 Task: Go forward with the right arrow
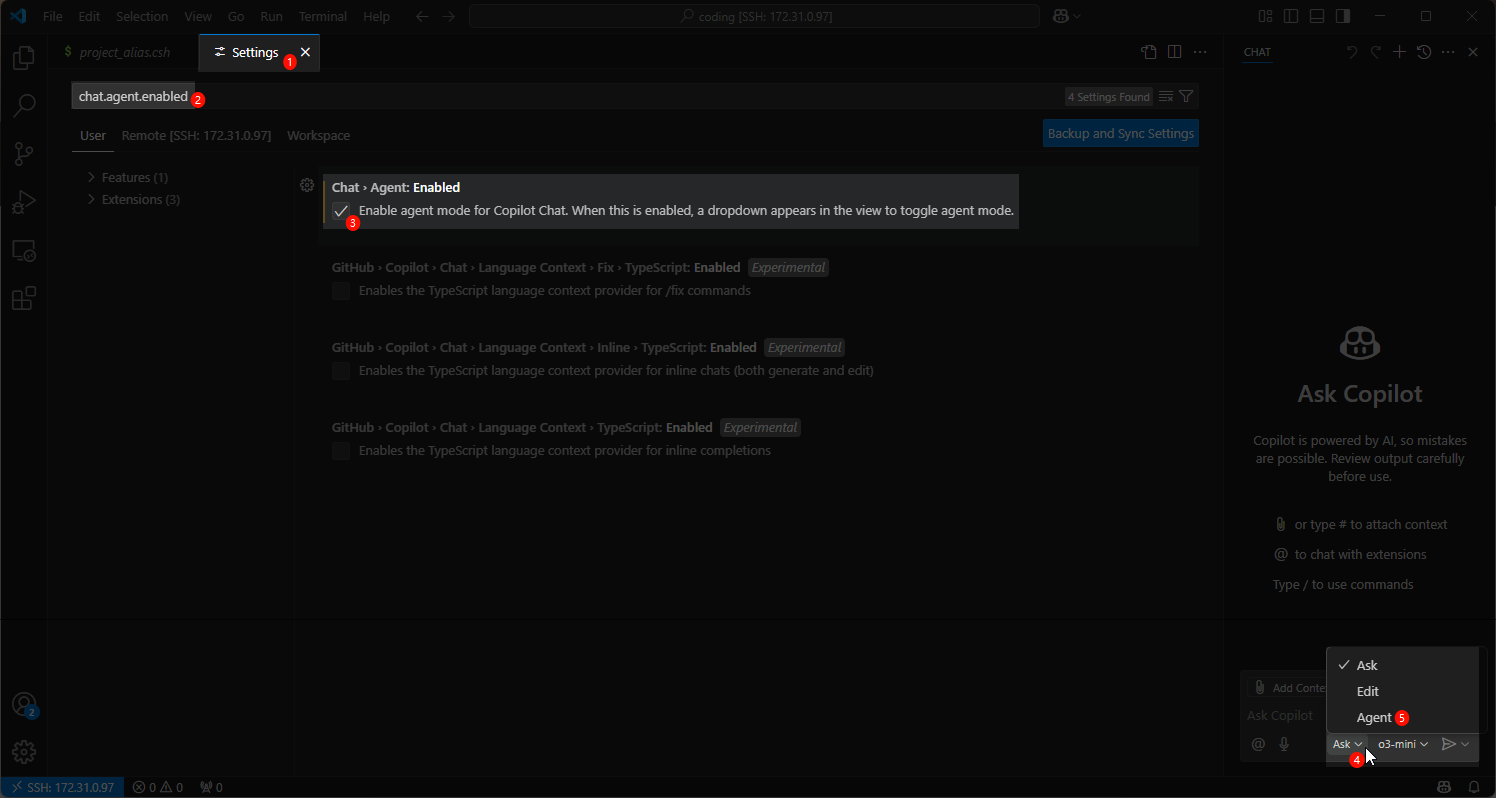pos(449,16)
